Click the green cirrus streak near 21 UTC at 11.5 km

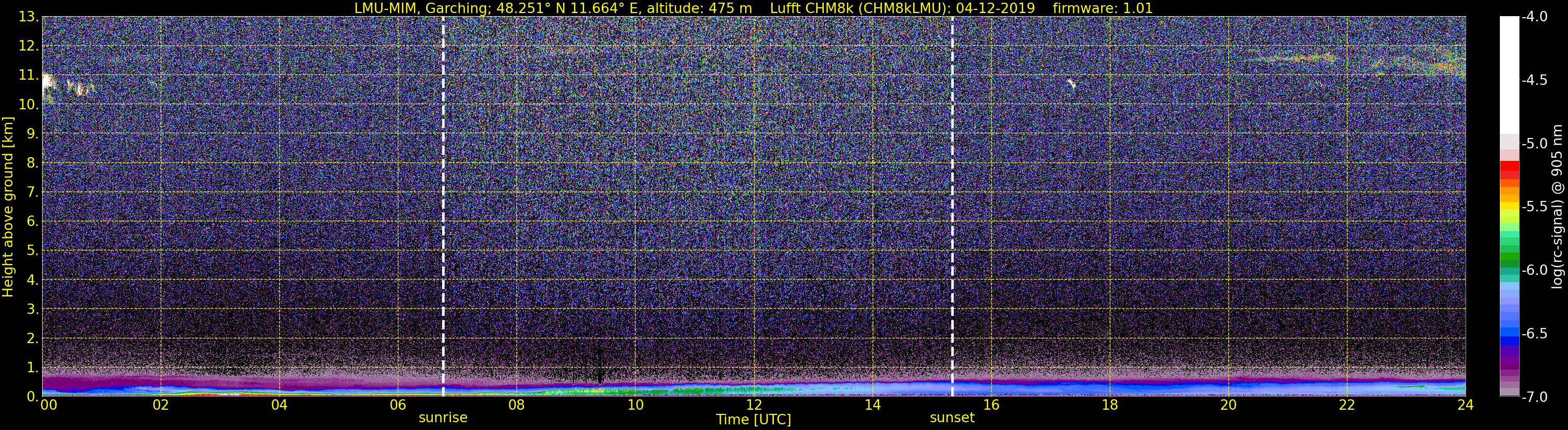tap(1297, 58)
